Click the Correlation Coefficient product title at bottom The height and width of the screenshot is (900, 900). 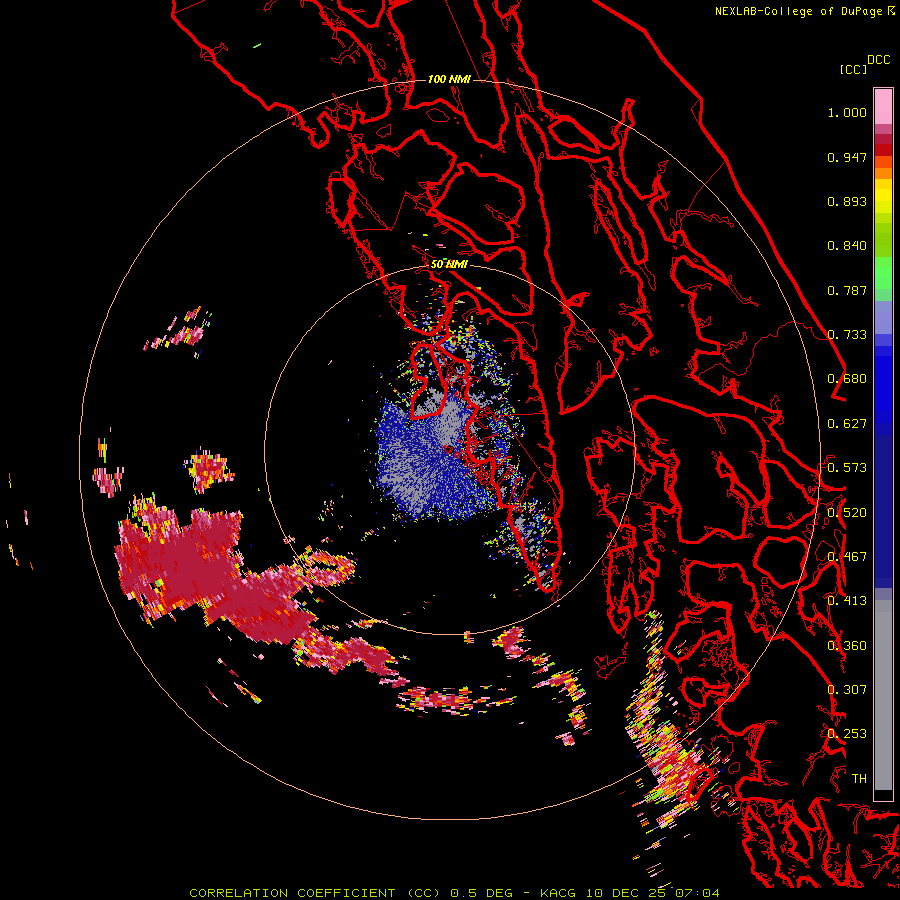tap(315, 893)
